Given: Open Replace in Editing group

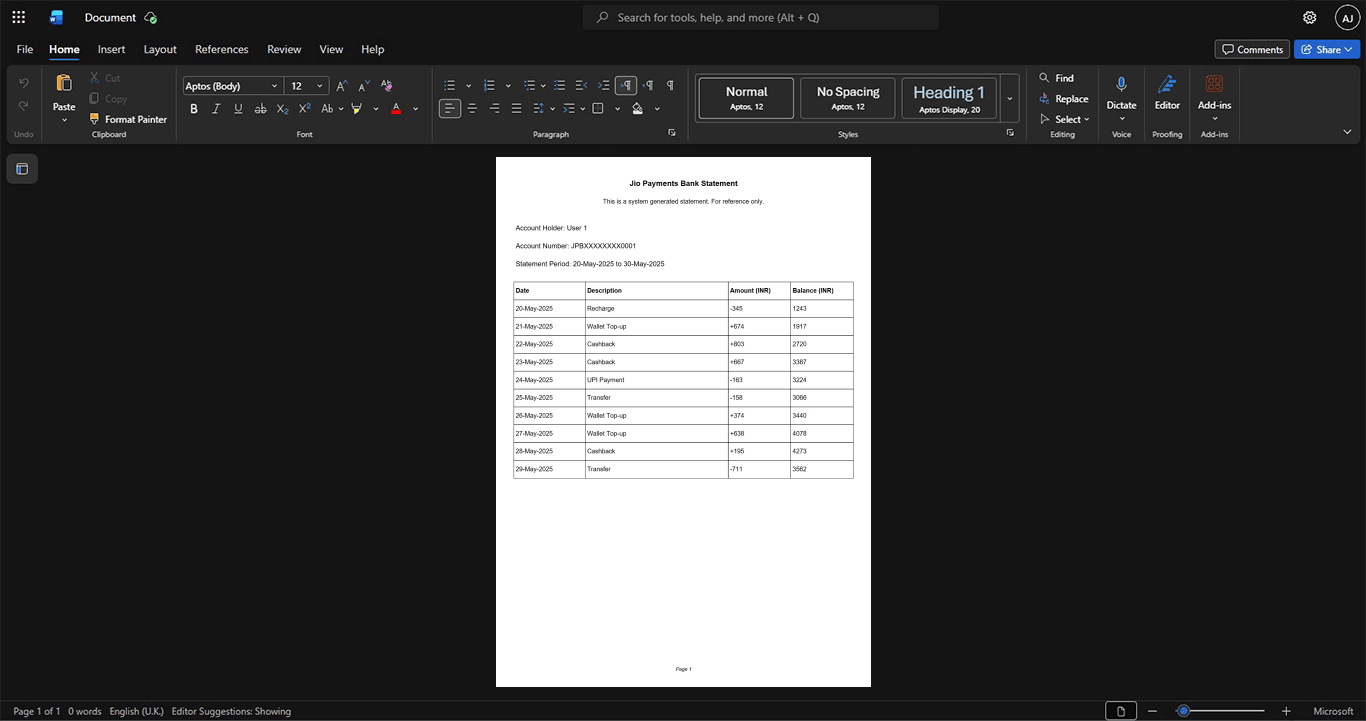Looking at the screenshot, I should pos(1063,99).
